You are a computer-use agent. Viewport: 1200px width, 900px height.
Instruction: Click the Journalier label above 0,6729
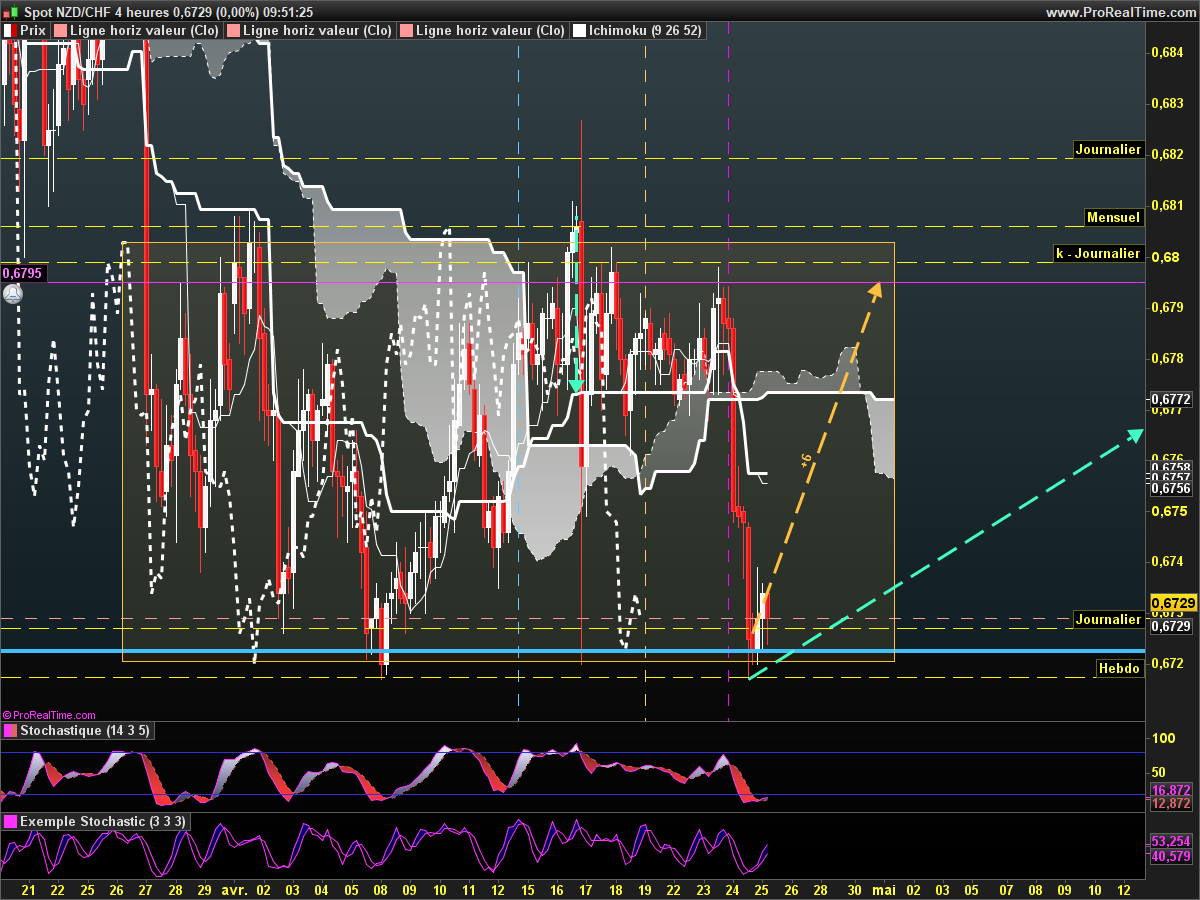click(x=1108, y=619)
